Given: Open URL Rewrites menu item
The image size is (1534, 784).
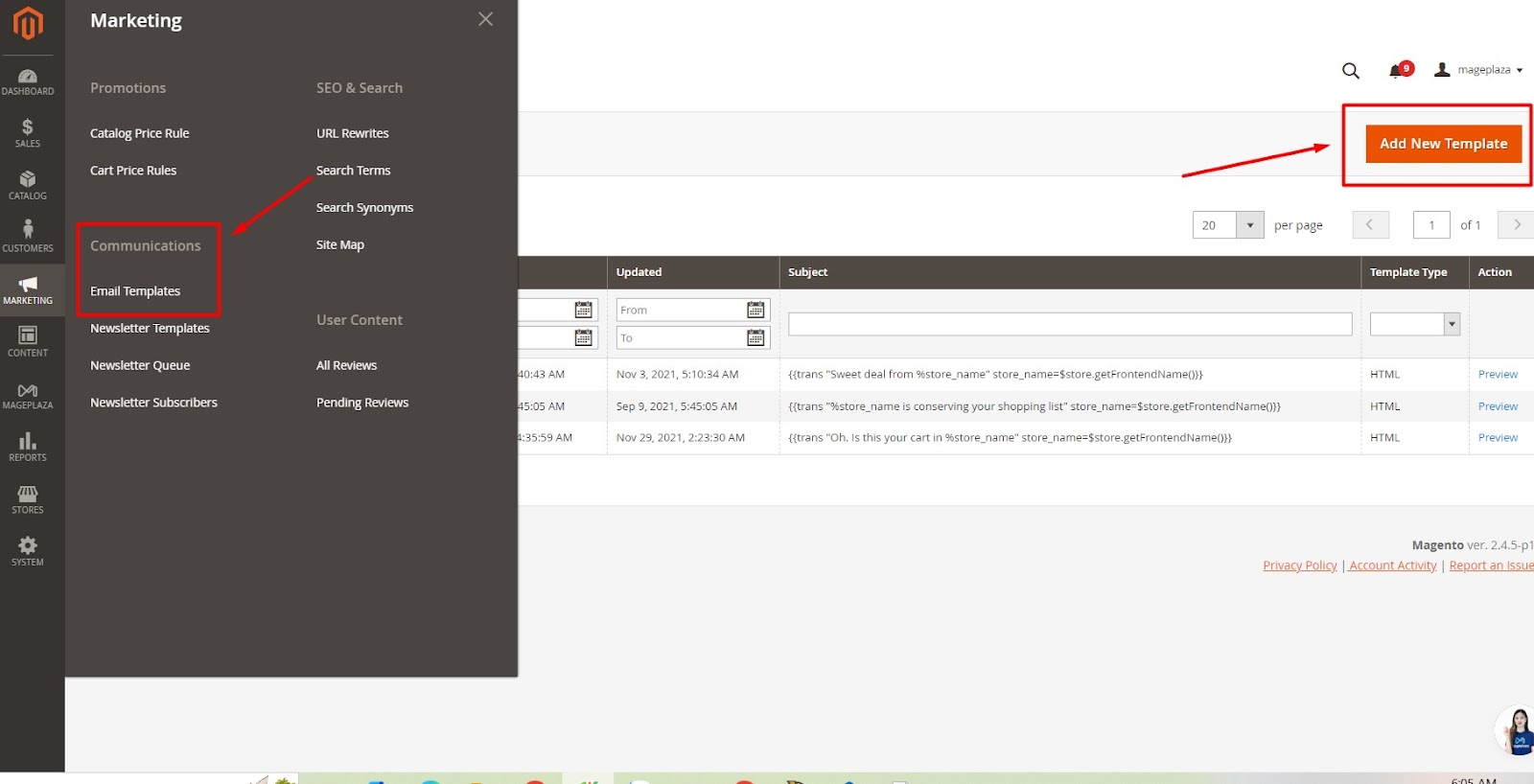Looking at the screenshot, I should tap(353, 133).
